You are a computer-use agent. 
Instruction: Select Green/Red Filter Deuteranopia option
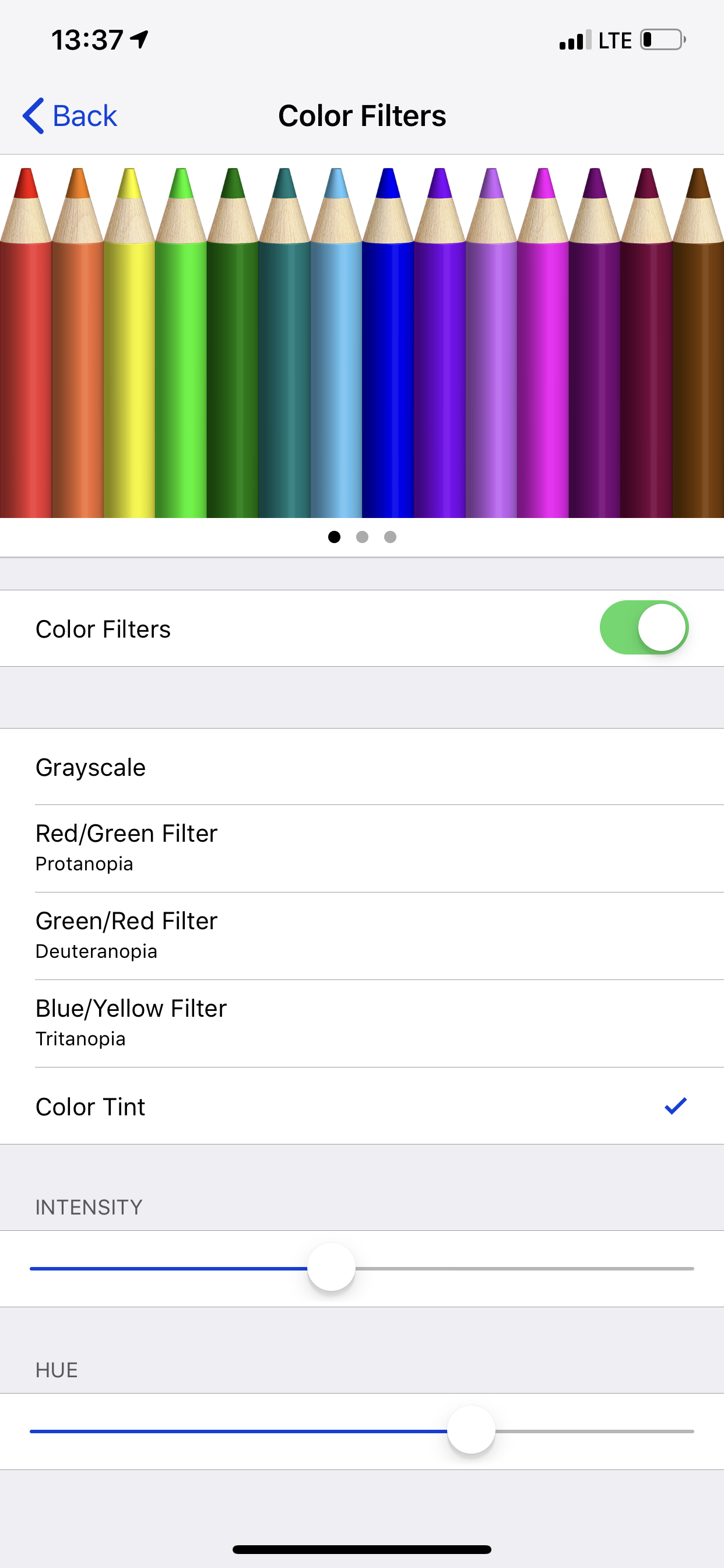(362, 936)
